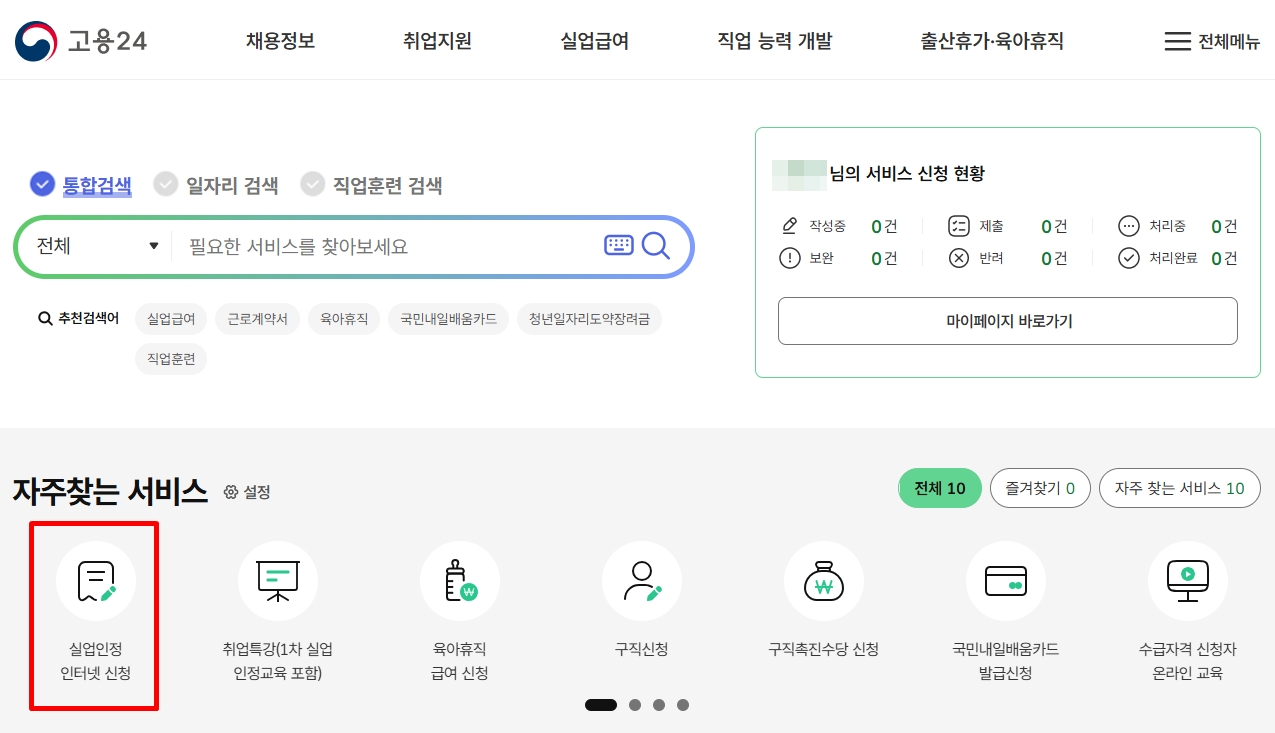Click the 국민내일배움카드 발급신청 card icon
Screen dimensions: 1275x733
1005,581
